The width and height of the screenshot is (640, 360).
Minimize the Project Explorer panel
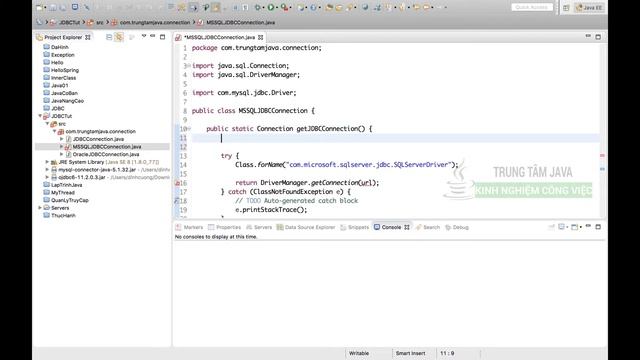click(153, 36)
